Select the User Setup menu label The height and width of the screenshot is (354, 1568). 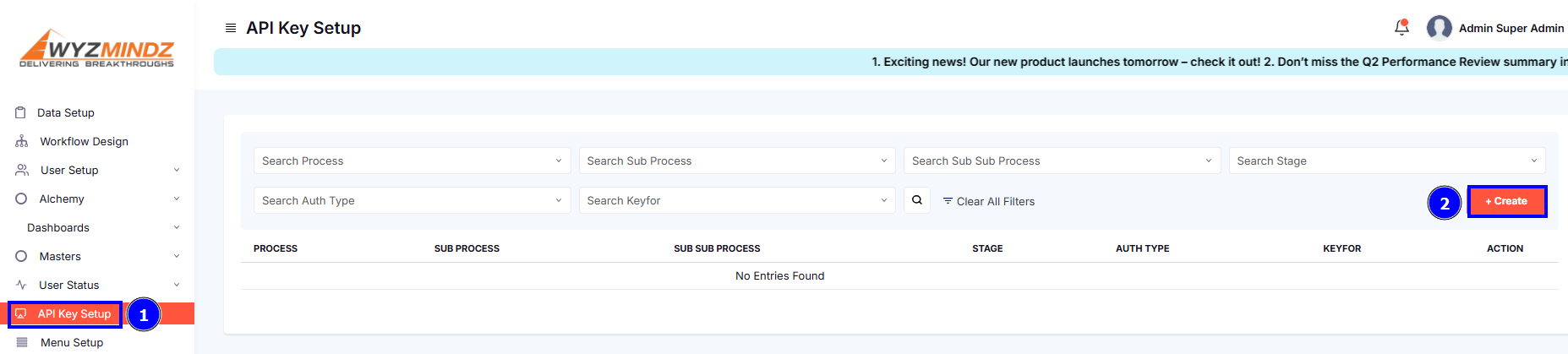[69, 170]
